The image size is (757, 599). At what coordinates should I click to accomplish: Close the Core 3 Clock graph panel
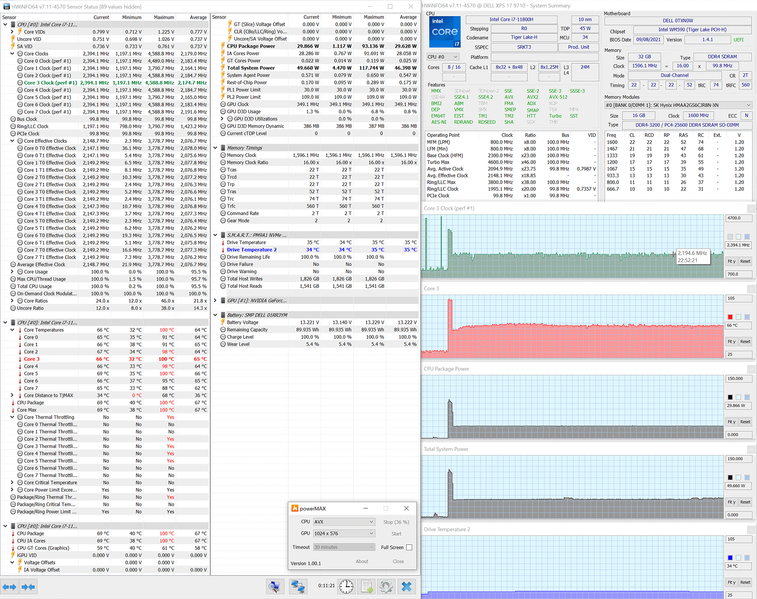click(x=751, y=209)
